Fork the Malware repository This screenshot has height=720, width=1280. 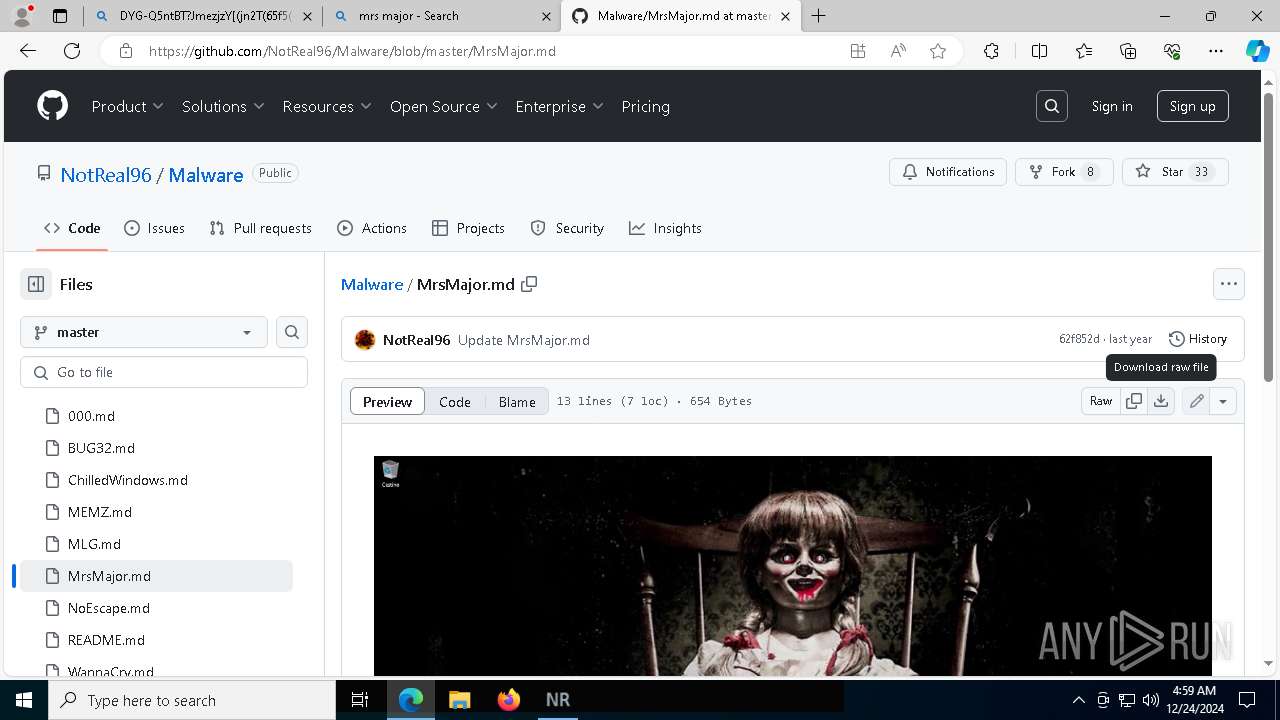click(1063, 172)
